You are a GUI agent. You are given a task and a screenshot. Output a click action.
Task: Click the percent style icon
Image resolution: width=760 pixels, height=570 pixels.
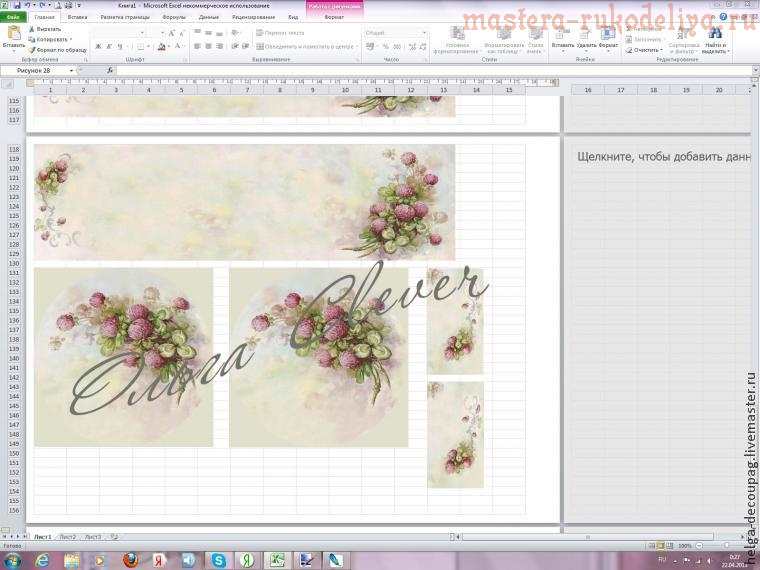(386, 47)
